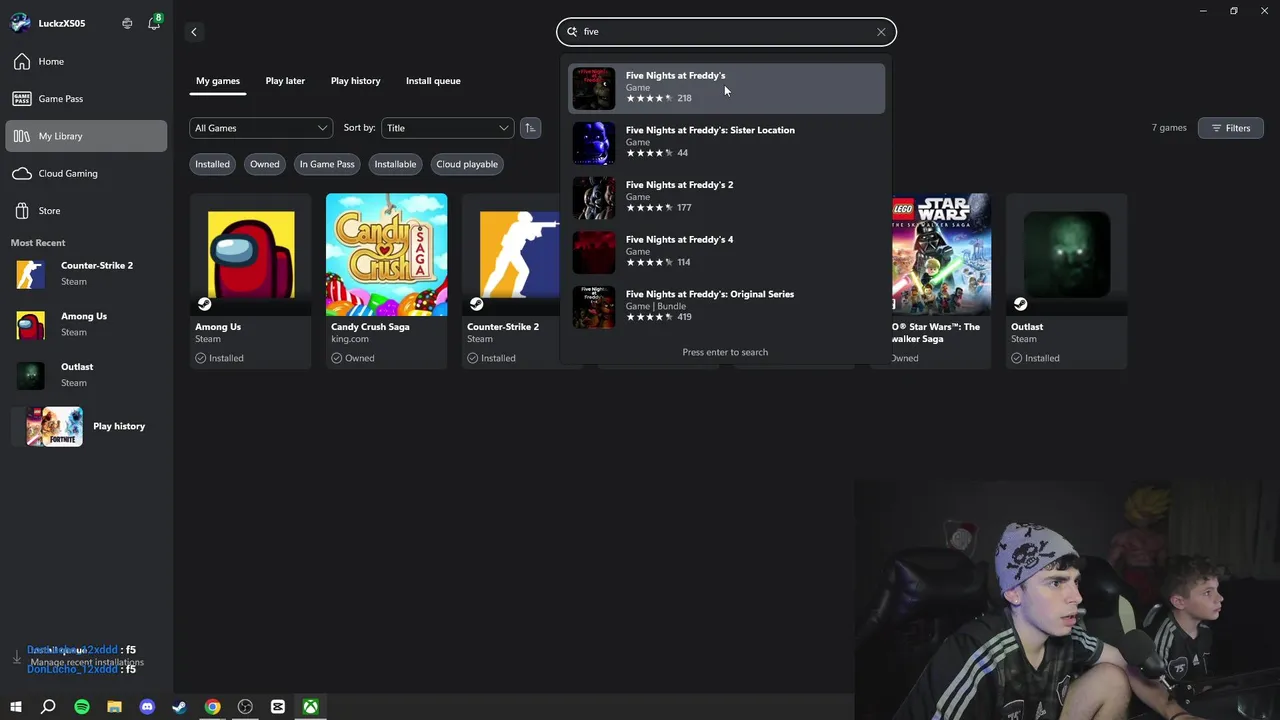Image resolution: width=1280 pixels, height=720 pixels.
Task: Open Outlast game card
Action: coord(1067,281)
